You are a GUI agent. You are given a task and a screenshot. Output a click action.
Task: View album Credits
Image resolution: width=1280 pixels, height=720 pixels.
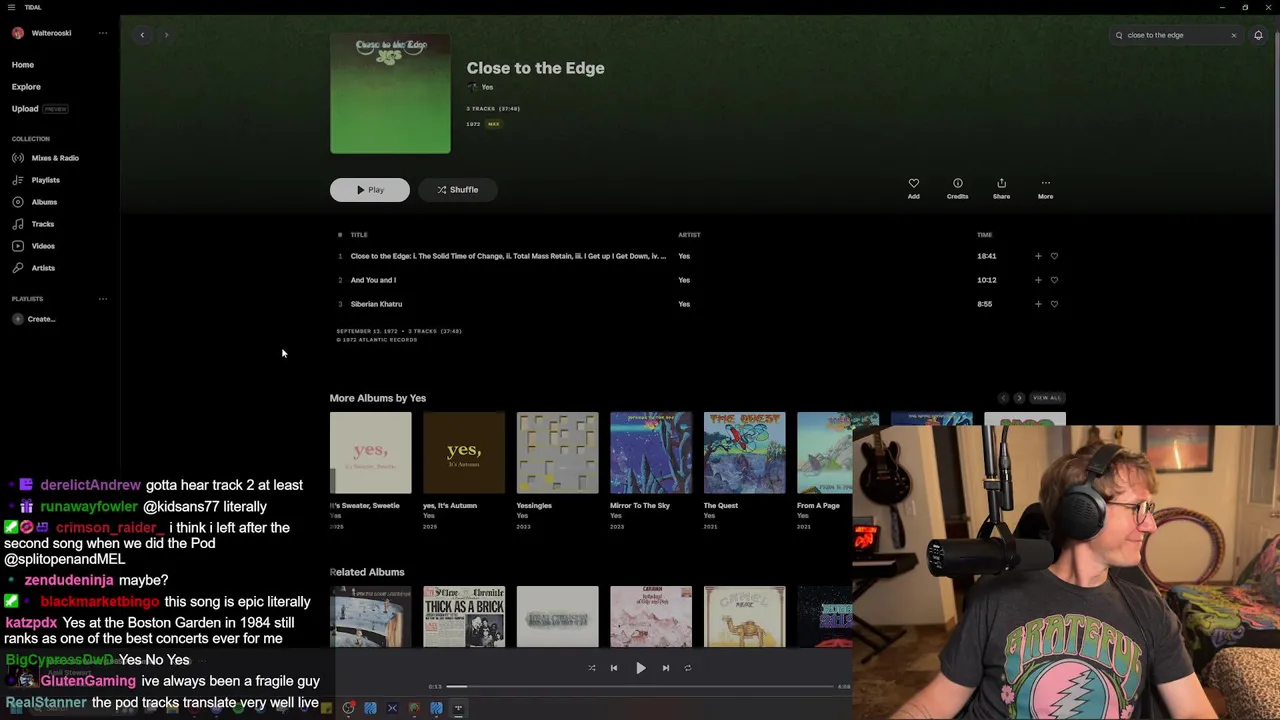[x=957, y=188]
